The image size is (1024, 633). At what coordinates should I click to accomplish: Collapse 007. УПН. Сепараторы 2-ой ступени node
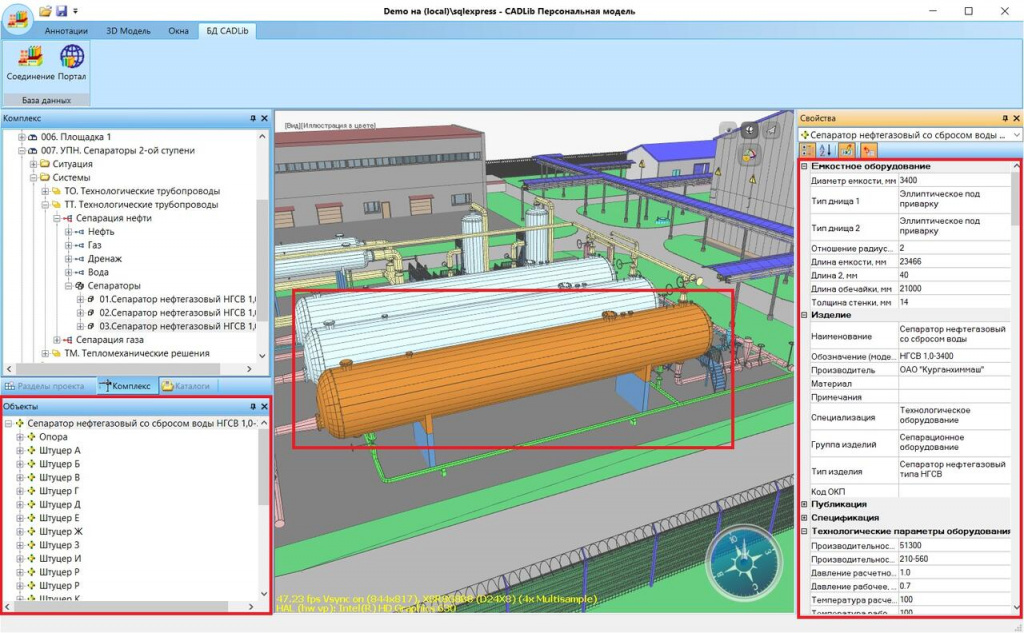(22, 150)
